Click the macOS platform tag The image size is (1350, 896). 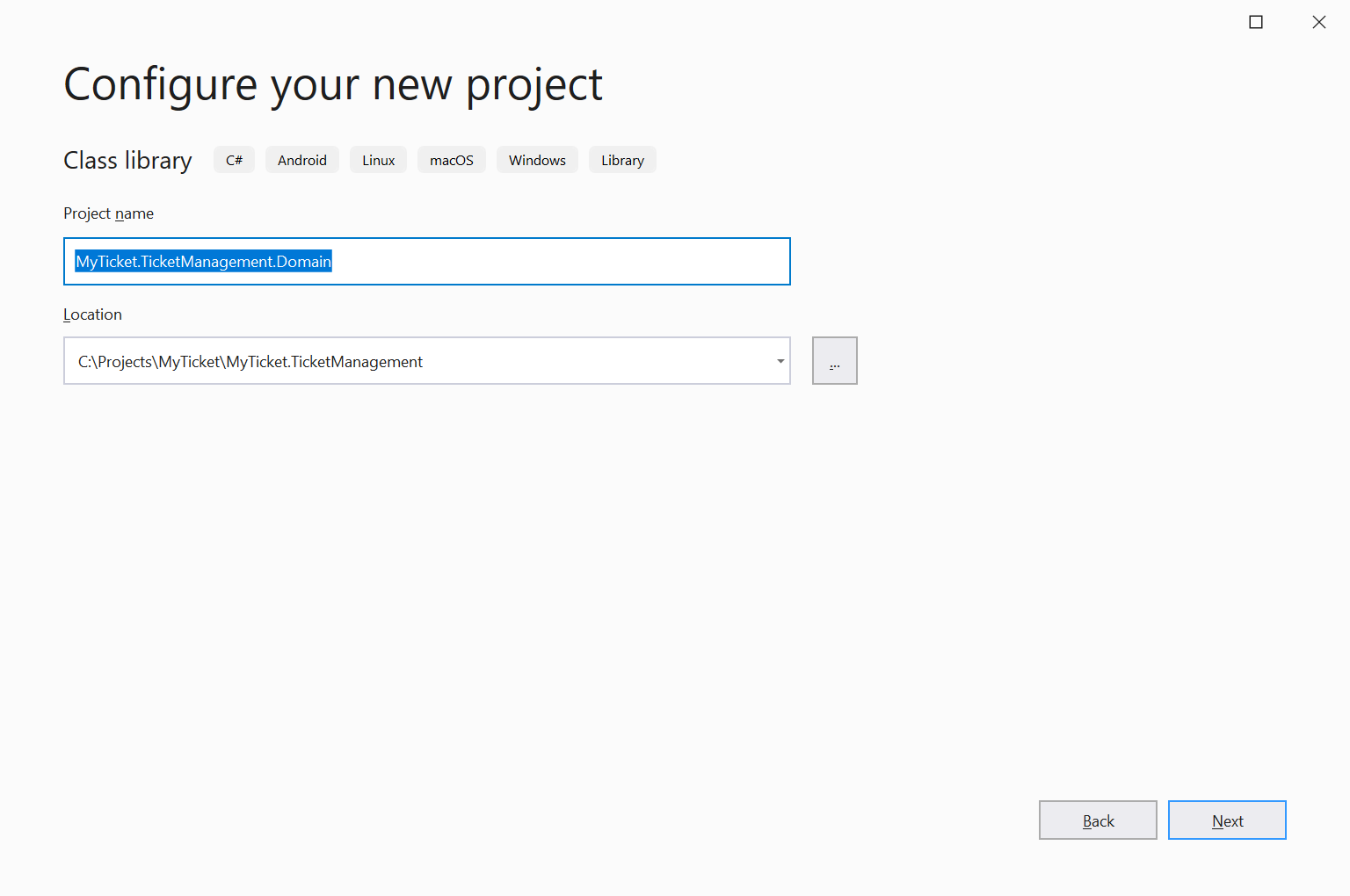(x=451, y=160)
